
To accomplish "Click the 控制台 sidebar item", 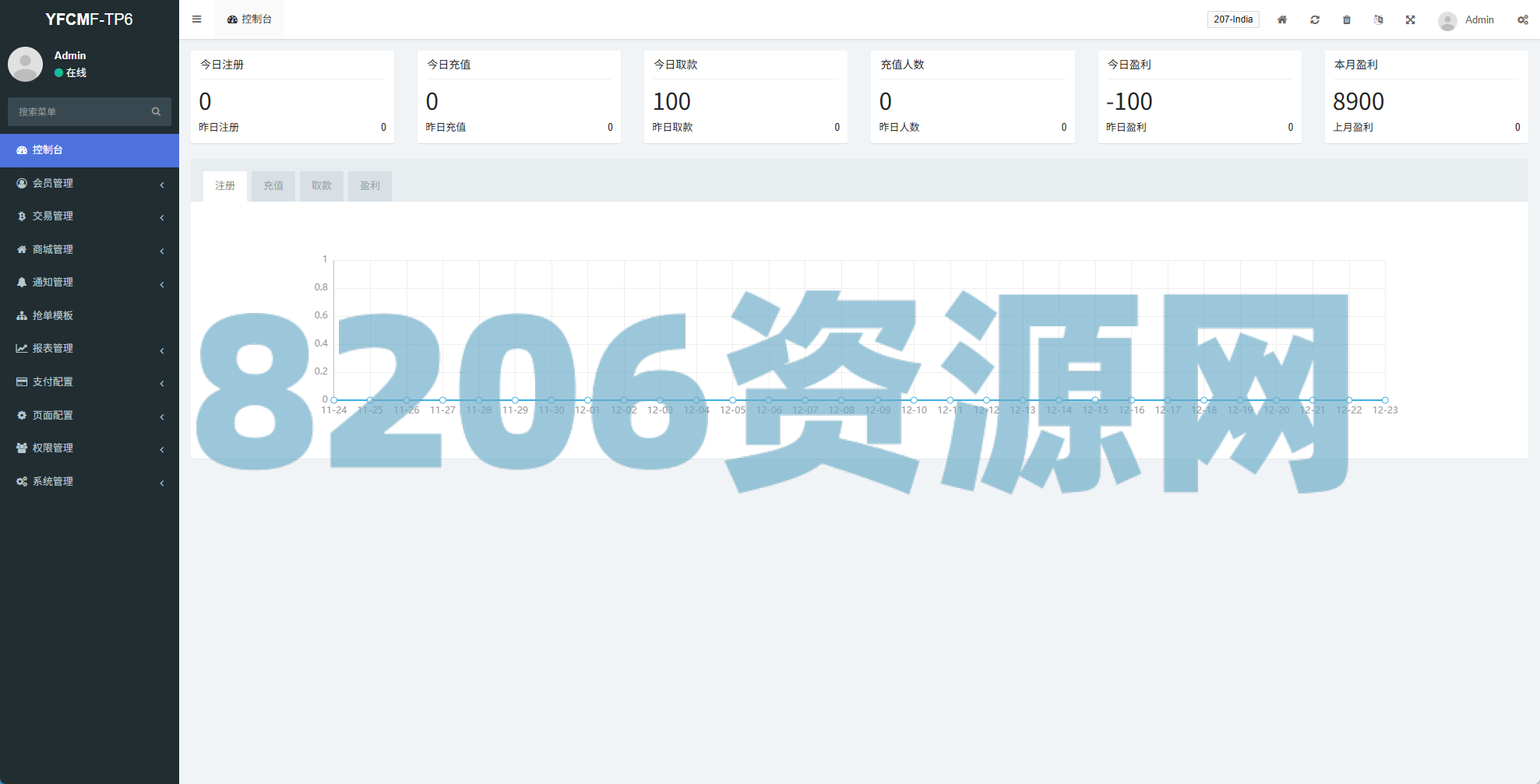I will tap(48, 149).
